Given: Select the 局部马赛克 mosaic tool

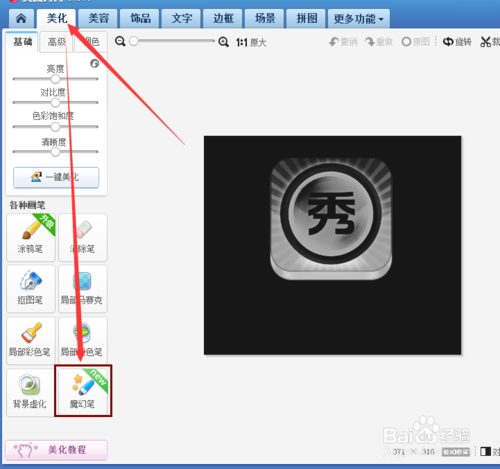Looking at the screenshot, I should (x=83, y=289).
